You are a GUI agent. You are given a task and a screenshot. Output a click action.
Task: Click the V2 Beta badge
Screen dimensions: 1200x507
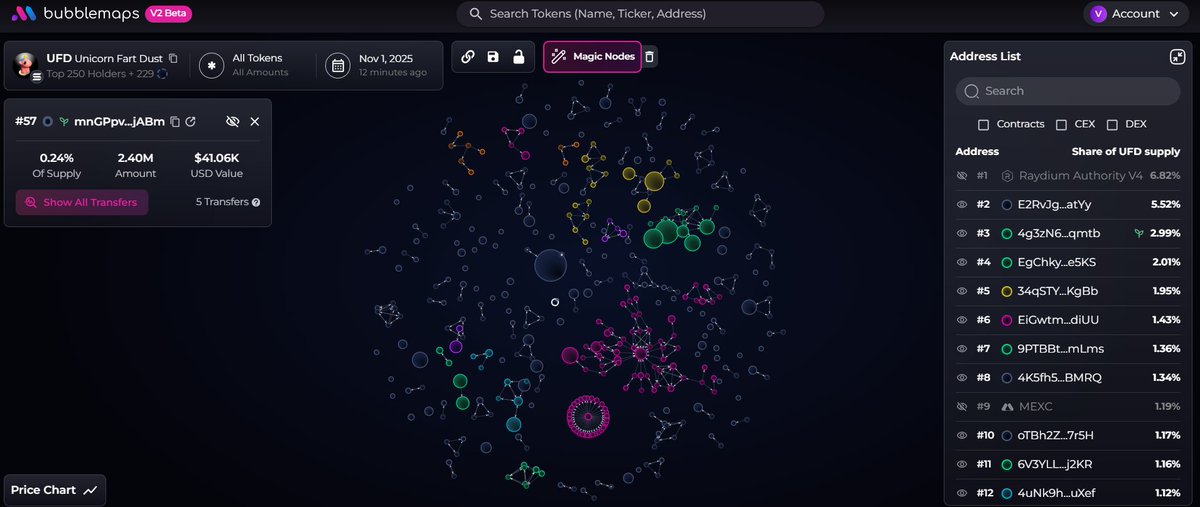click(x=168, y=14)
